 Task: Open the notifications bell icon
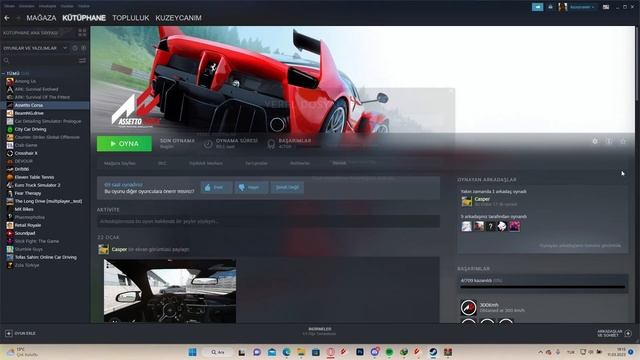[550, 7]
